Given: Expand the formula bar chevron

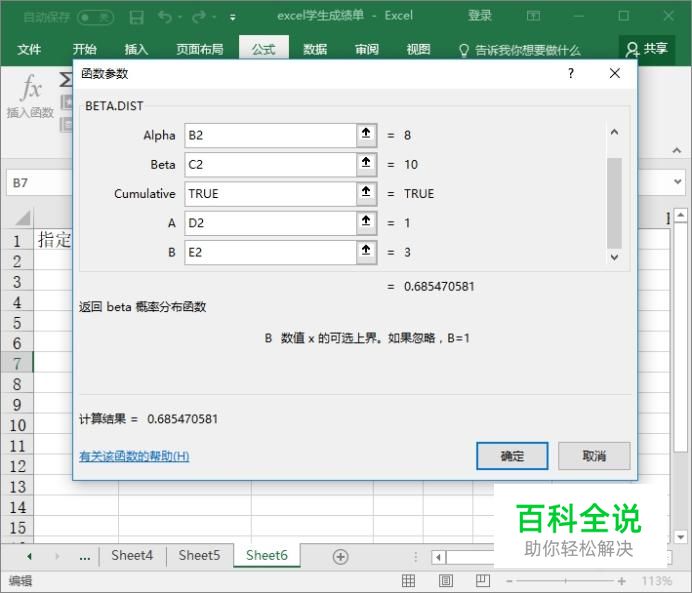Looking at the screenshot, I should coord(678,182).
